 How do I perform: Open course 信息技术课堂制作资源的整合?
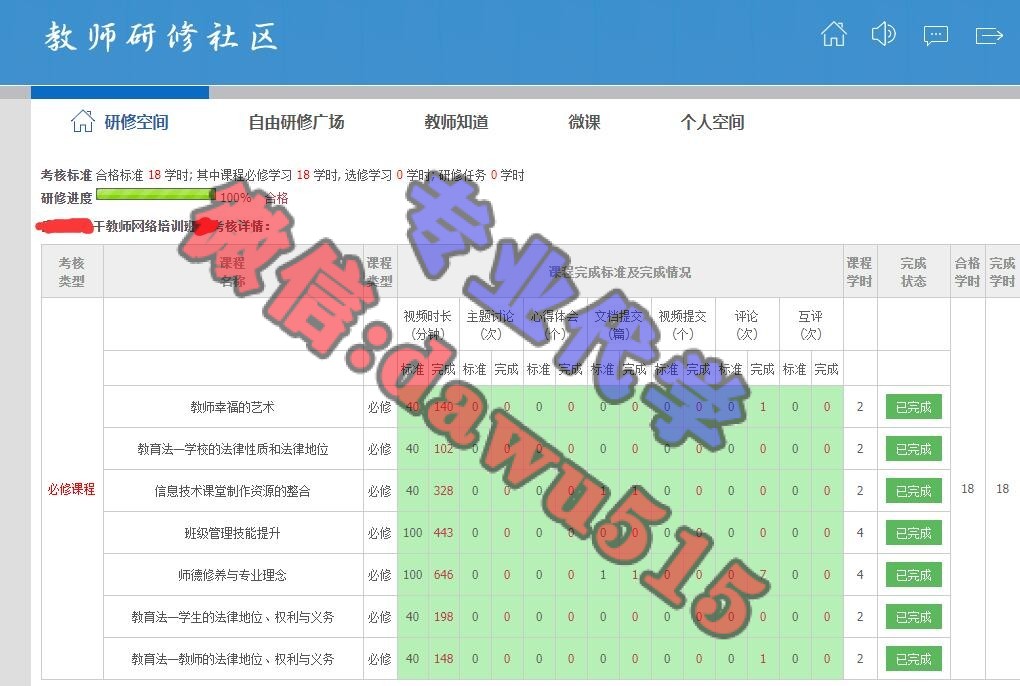point(232,491)
